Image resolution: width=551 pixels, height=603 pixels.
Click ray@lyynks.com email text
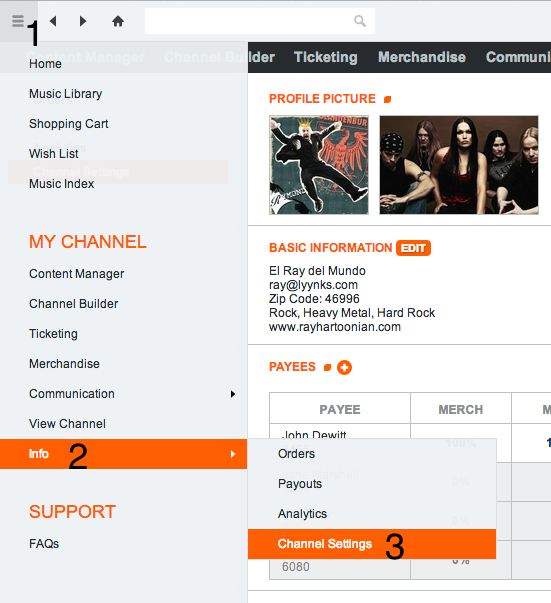coord(313,285)
